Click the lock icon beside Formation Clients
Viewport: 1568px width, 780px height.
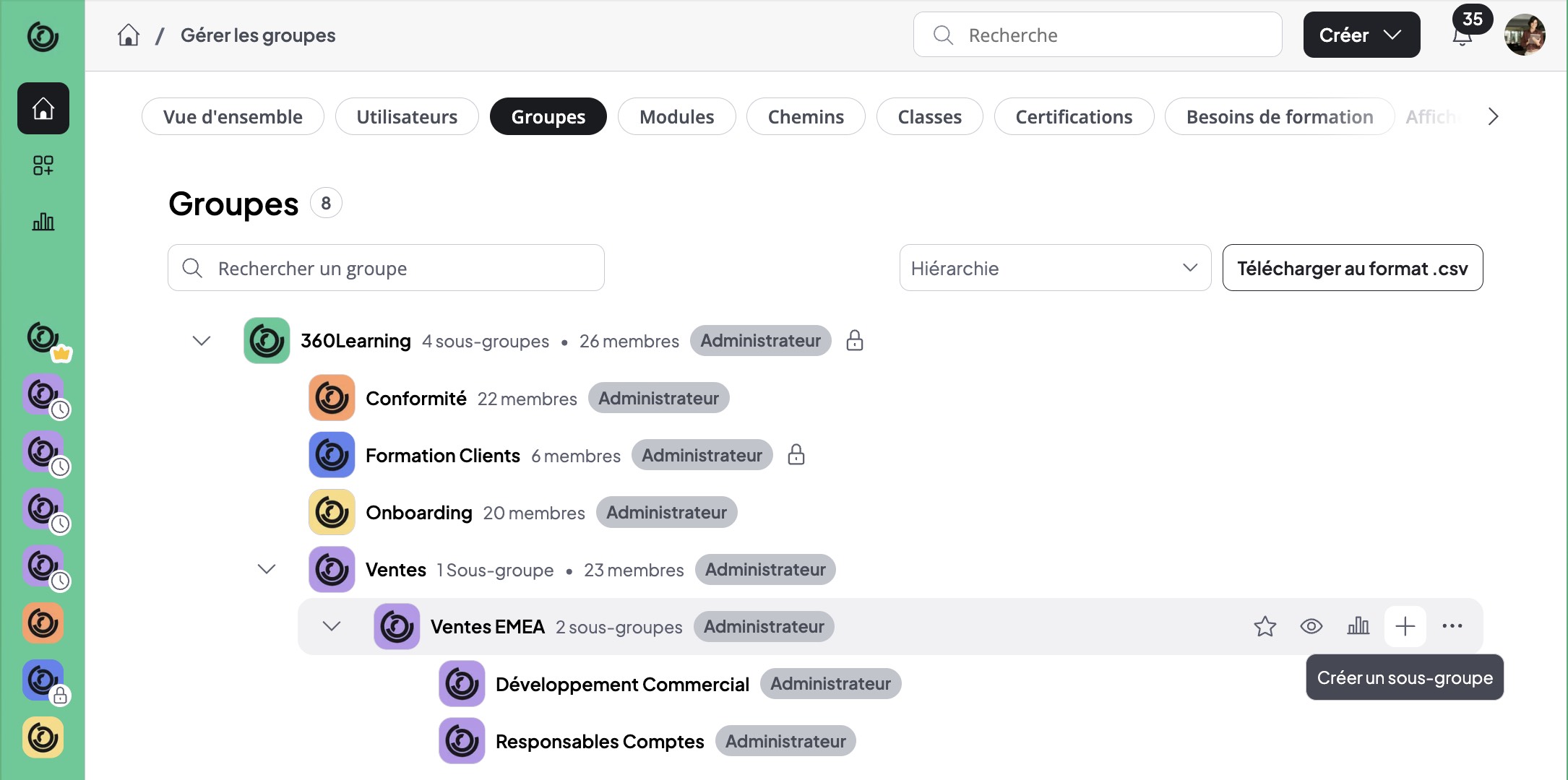796,454
